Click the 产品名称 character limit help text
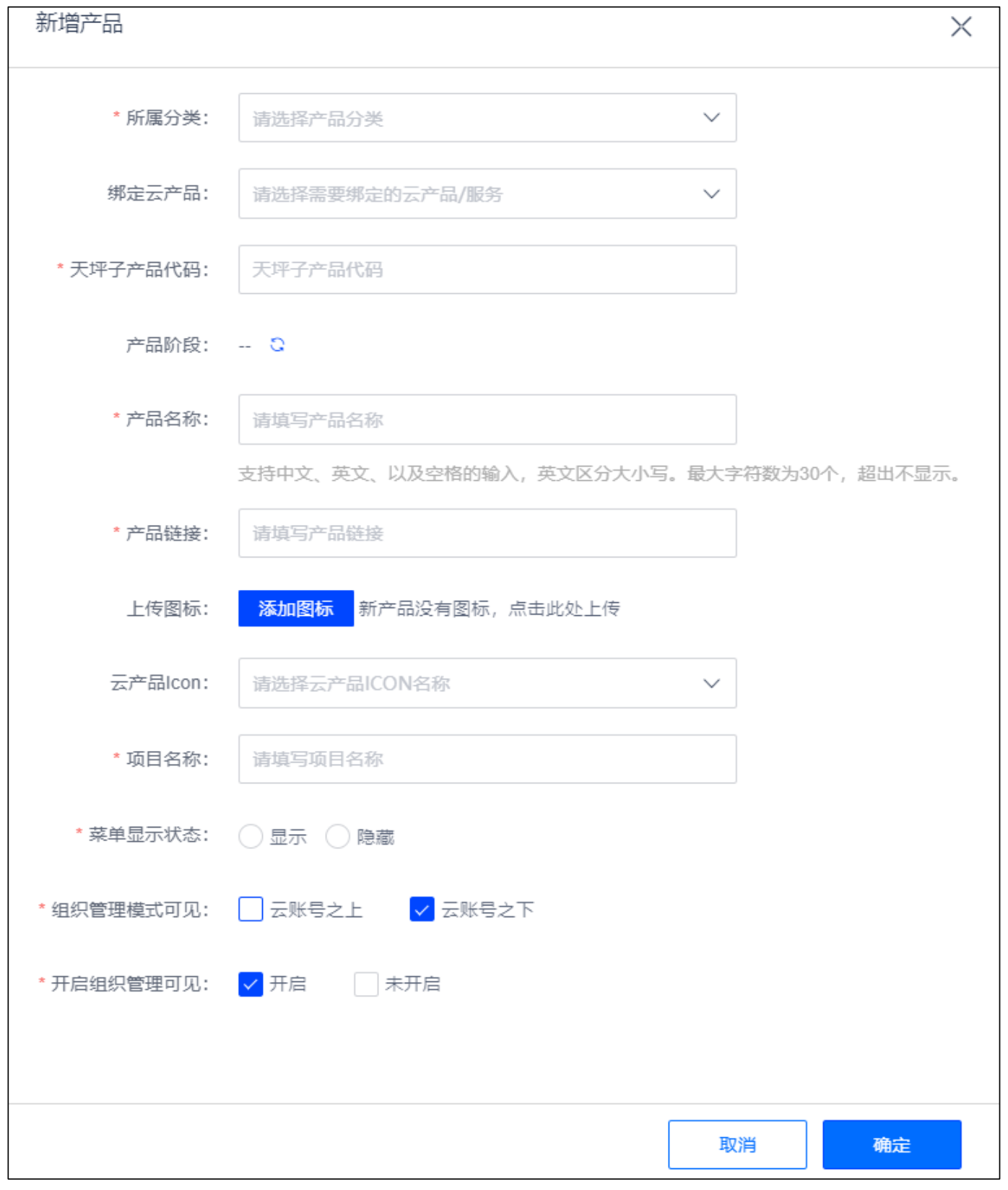The width and height of the screenshot is (1008, 1190). coord(599,474)
